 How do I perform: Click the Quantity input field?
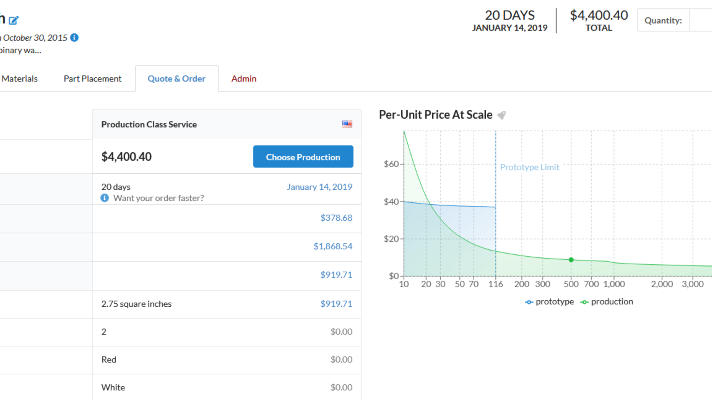coord(699,20)
